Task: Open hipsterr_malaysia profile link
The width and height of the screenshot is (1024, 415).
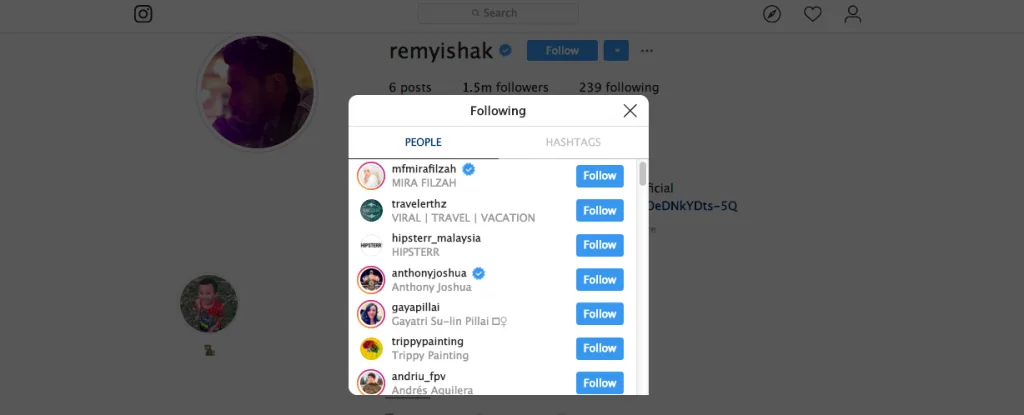Action: pyautogui.click(x=436, y=238)
